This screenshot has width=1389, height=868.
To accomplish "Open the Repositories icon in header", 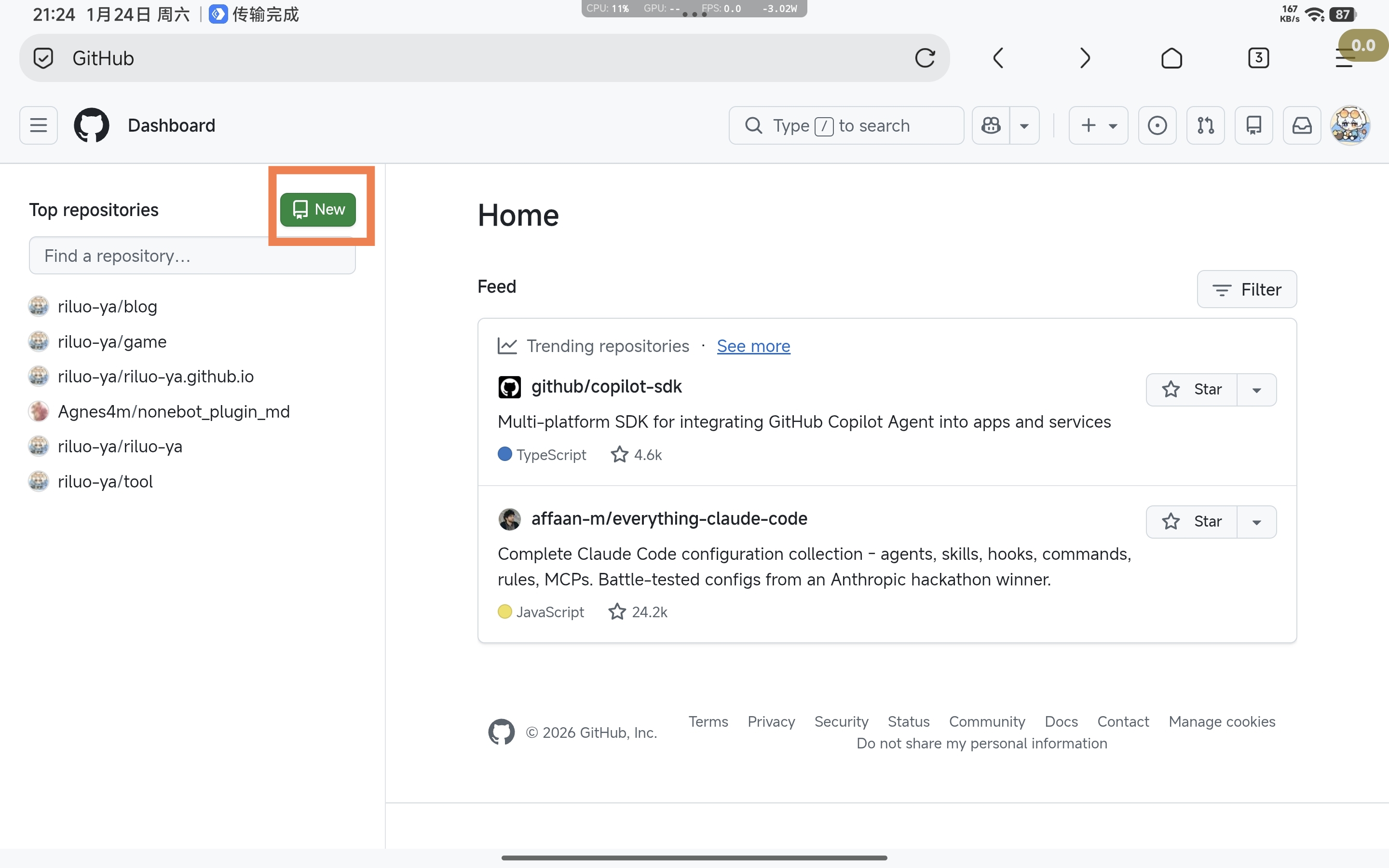I will 1253,125.
